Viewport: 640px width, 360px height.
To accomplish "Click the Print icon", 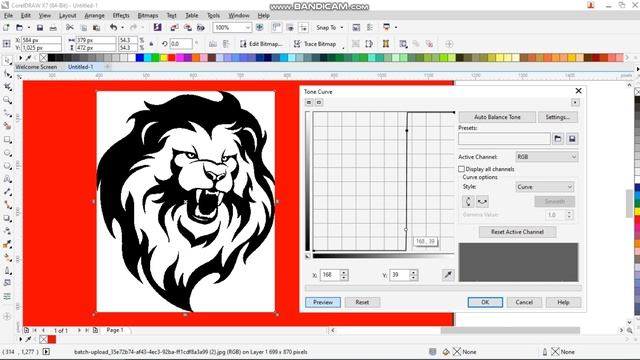I will 53,27.
